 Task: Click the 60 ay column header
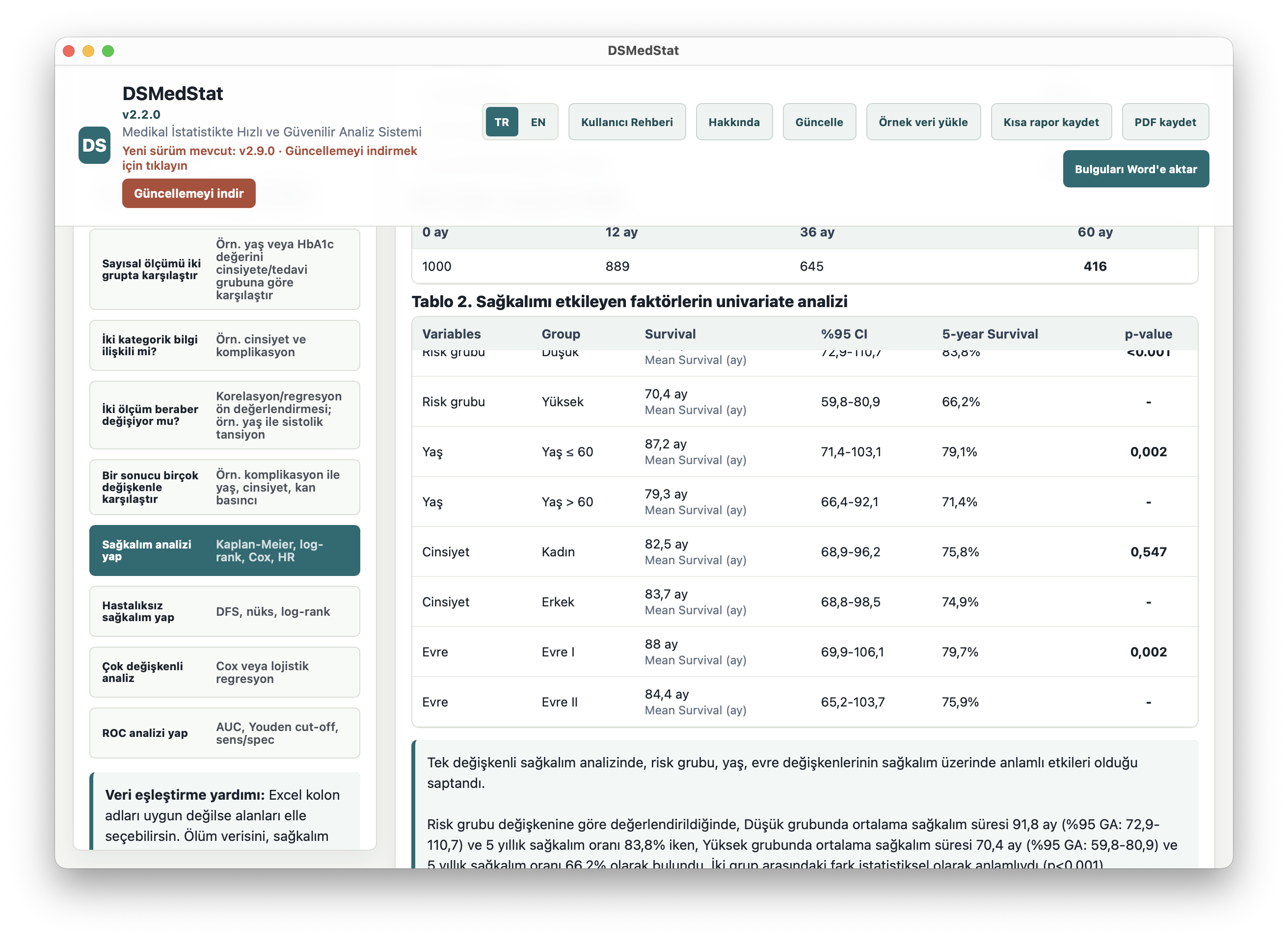pyautogui.click(x=1095, y=233)
